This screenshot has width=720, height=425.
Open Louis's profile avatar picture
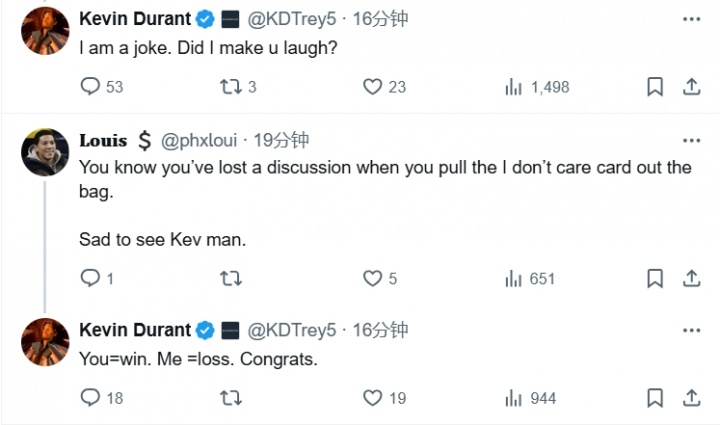(x=45, y=152)
